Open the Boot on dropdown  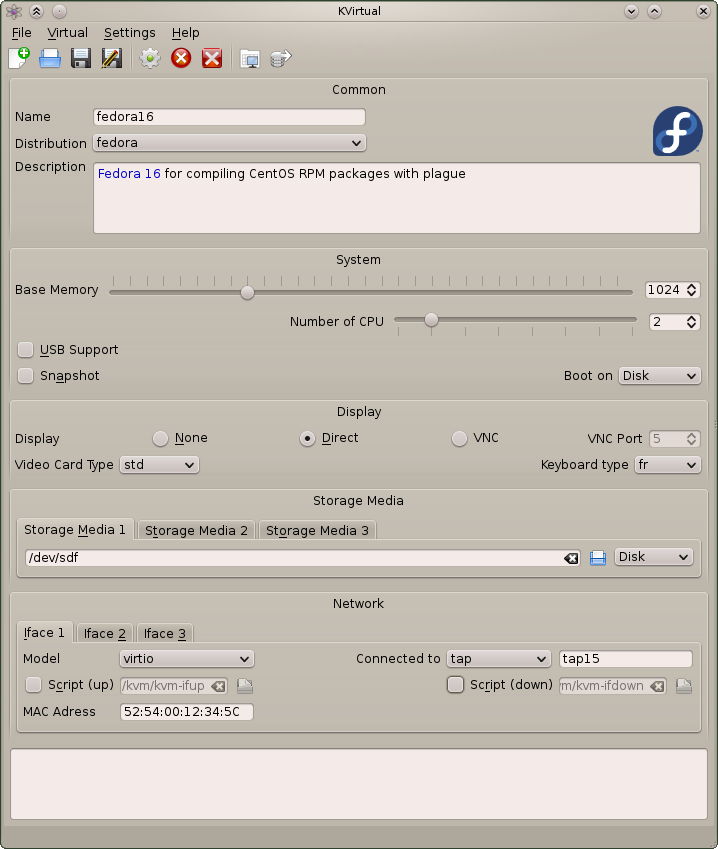coord(660,376)
